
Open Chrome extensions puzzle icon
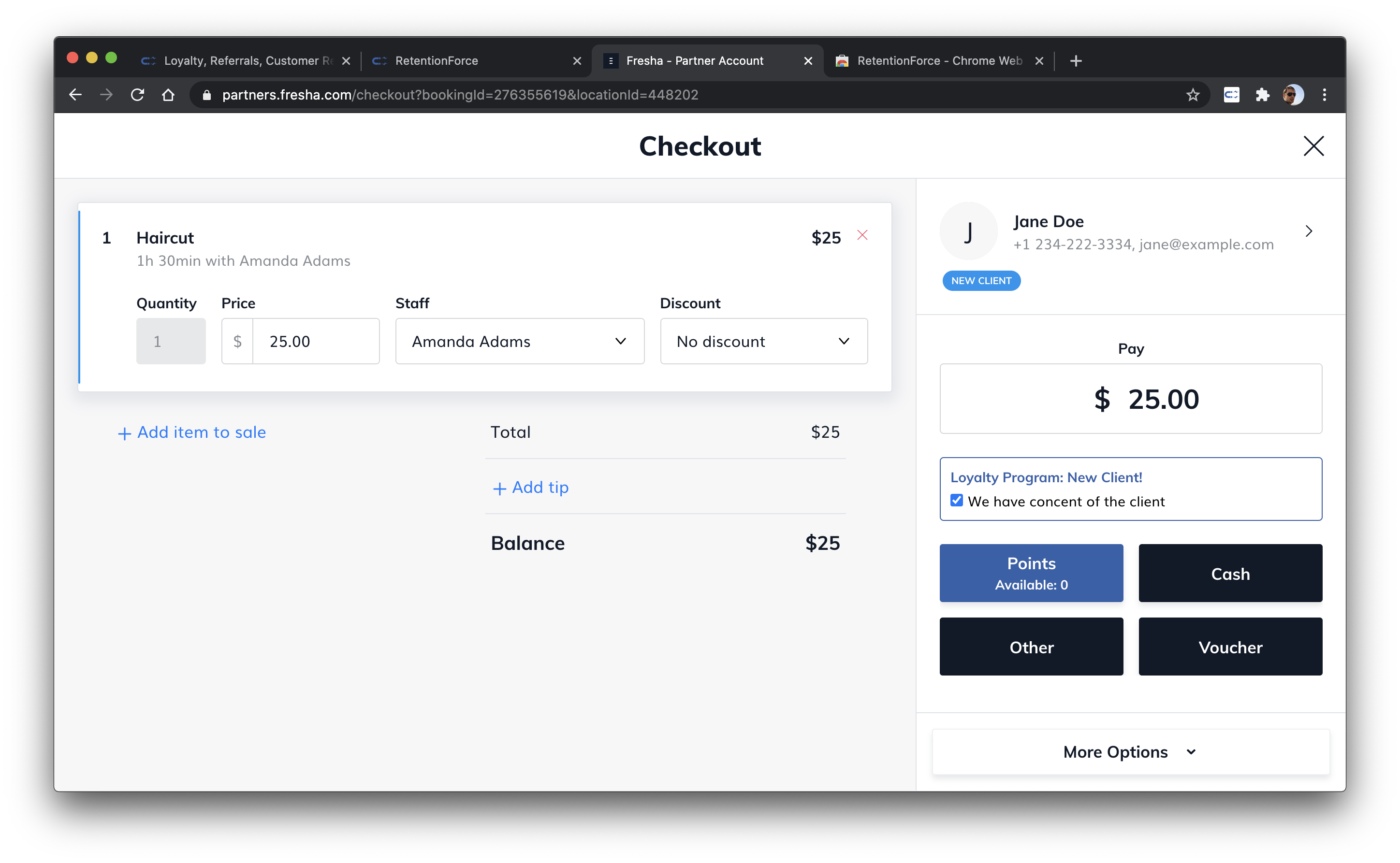click(x=1262, y=95)
